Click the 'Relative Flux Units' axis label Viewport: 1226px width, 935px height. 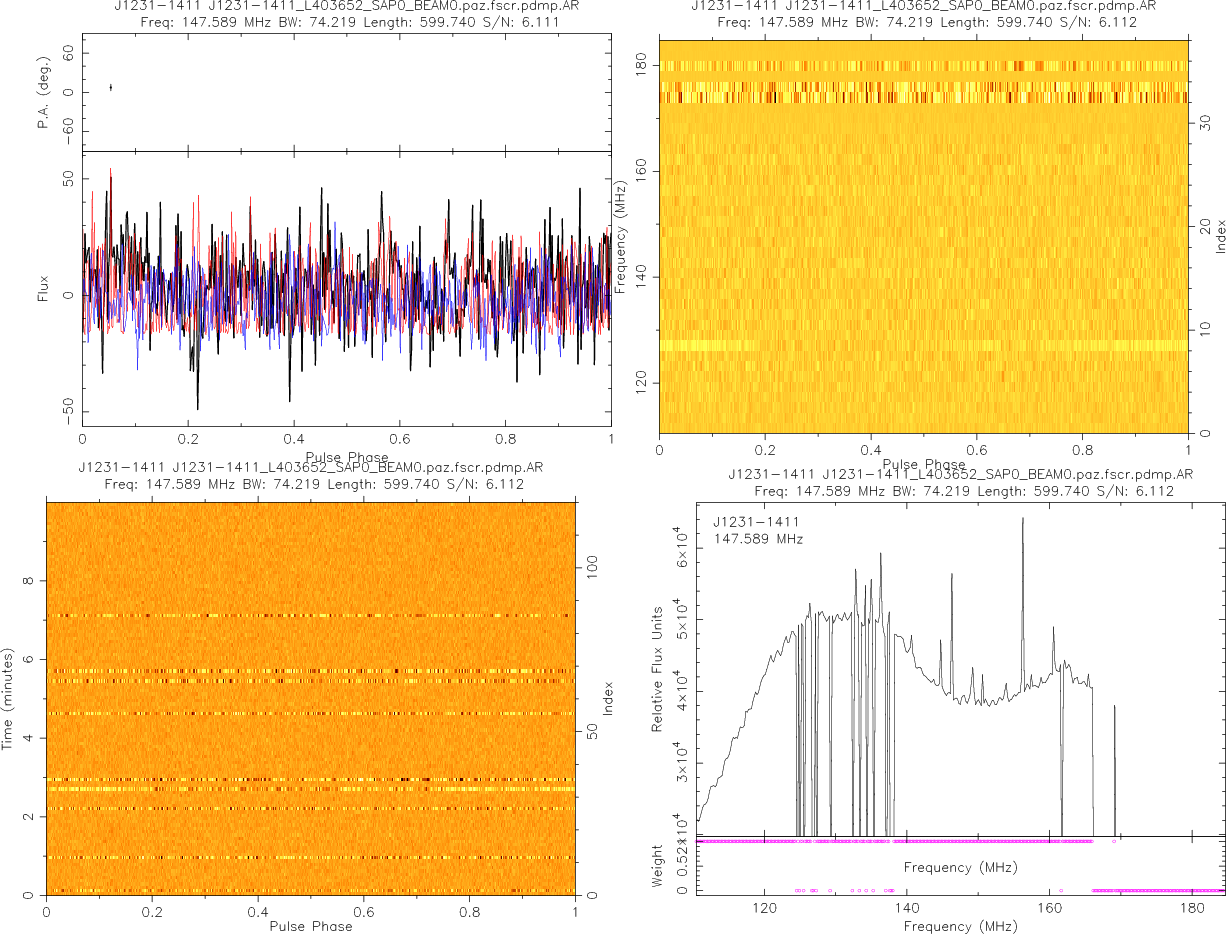point(658,668)
